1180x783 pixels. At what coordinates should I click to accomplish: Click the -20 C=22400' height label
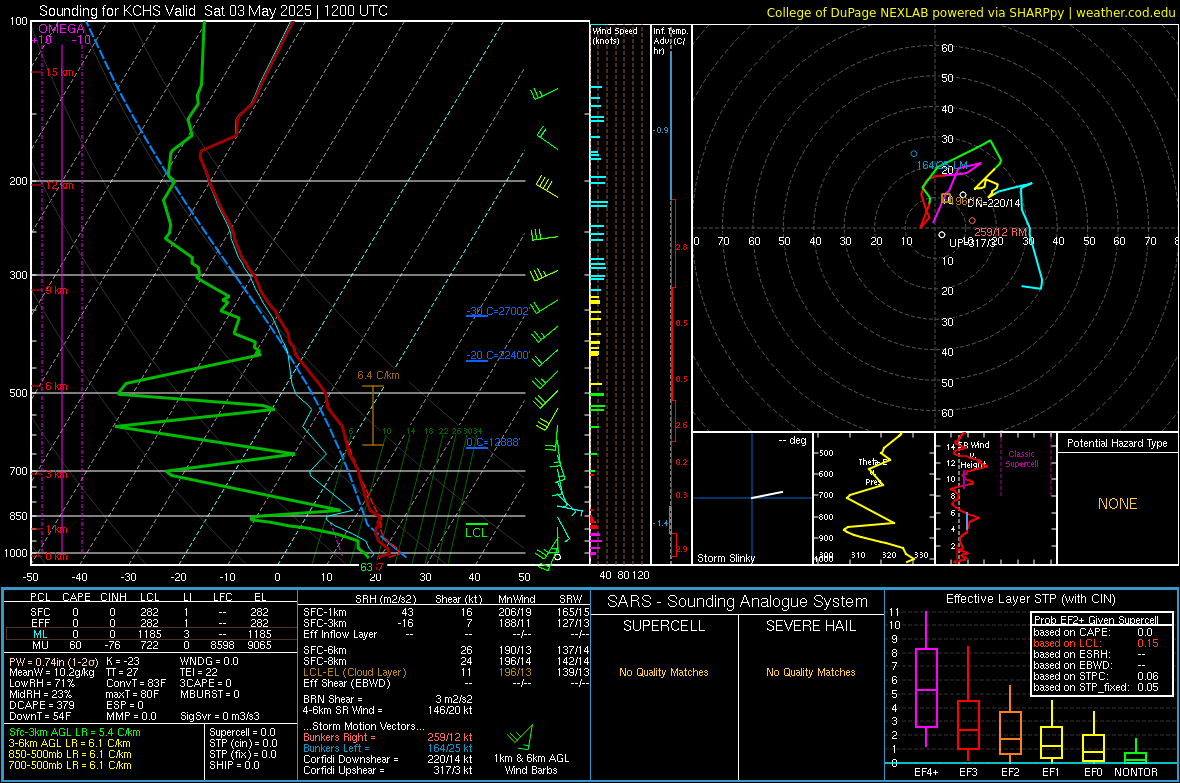coord(497,355)
